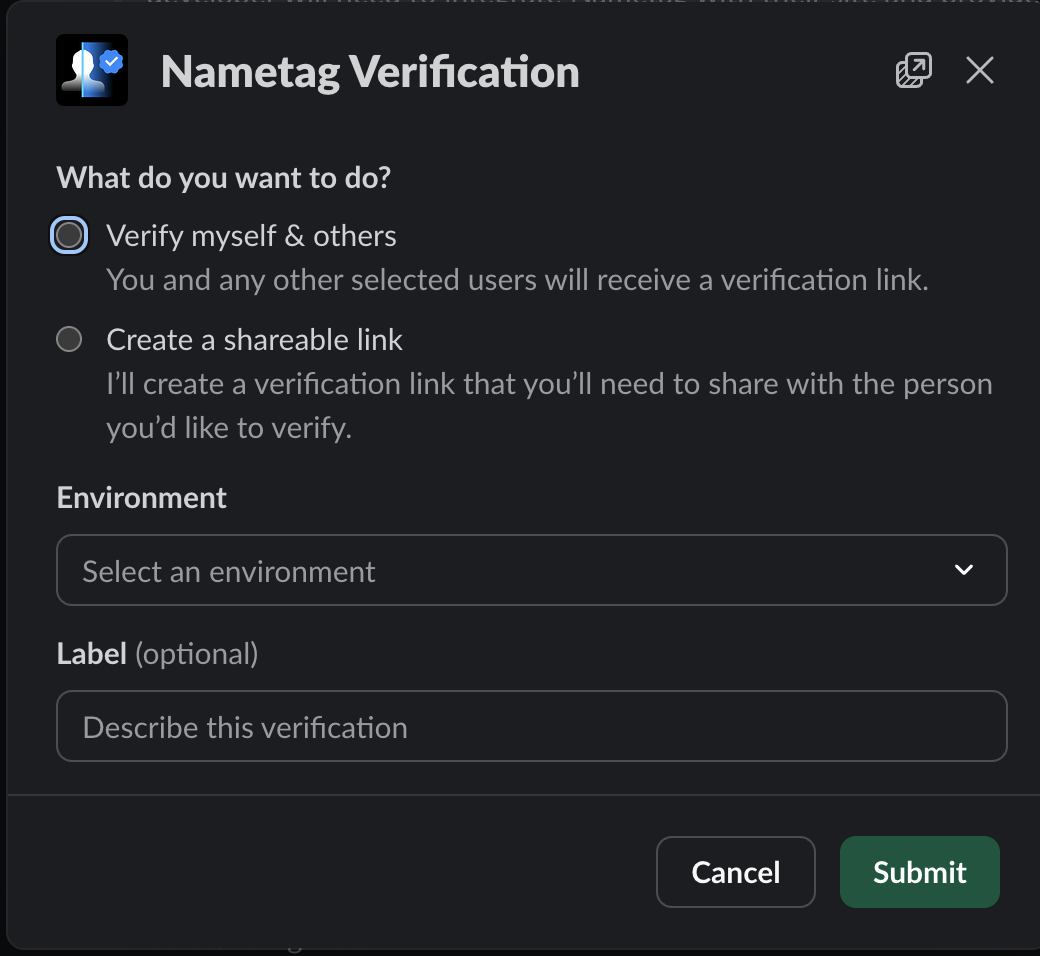Screen dimensions: 1040x956
Task: Click the Environment field label
Action: point(142,498)
